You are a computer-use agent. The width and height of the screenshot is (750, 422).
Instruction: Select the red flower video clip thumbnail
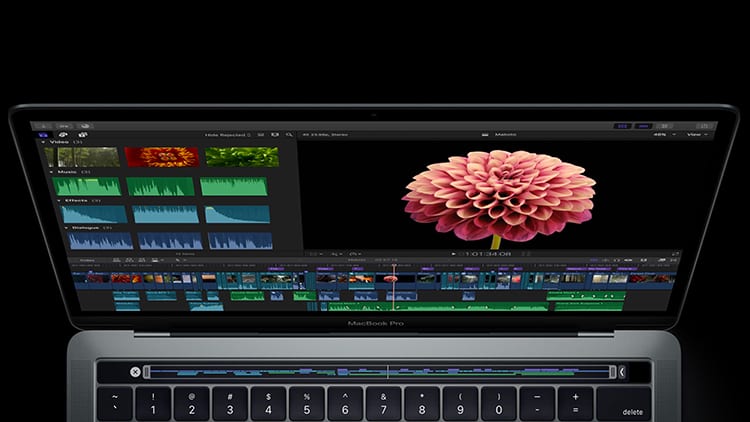pyautogui.click(x=162, y=157)
